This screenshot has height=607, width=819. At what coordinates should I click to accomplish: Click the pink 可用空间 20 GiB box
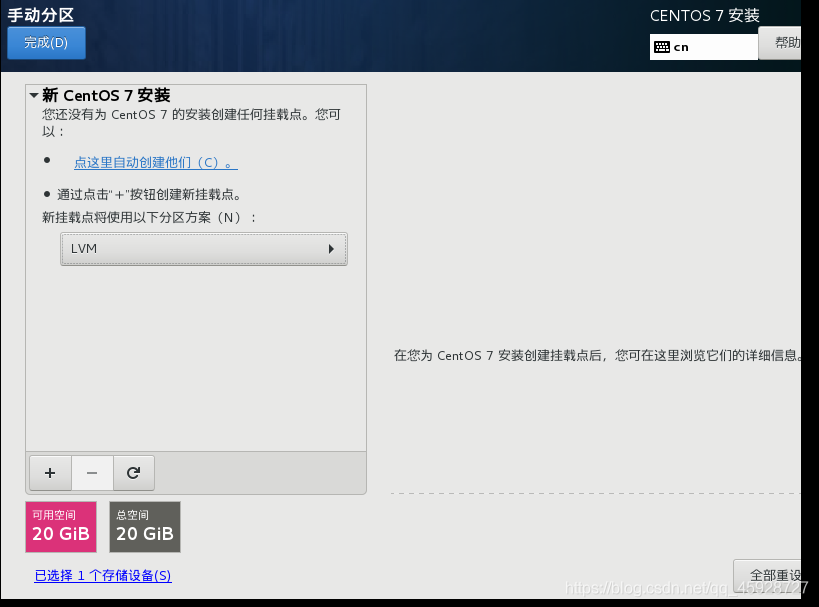tap(61, 526)
